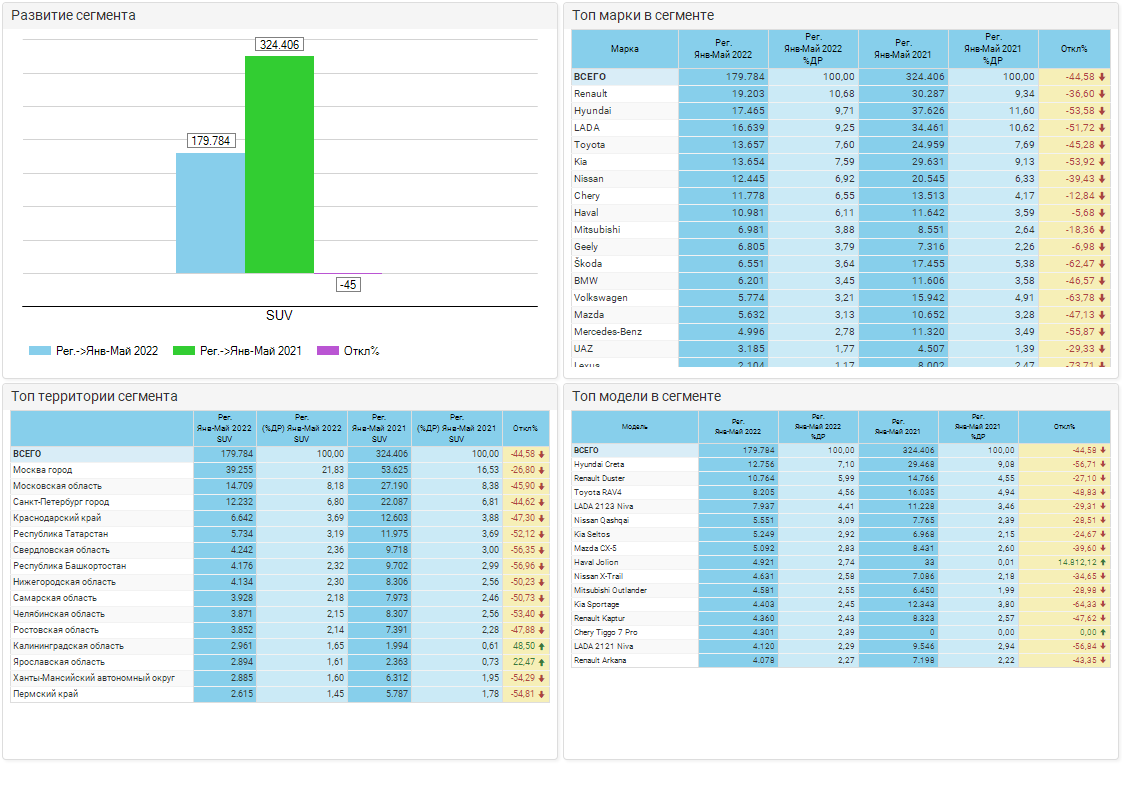Toggle the purple Откл% legend entry
1122x793 pixels.
point(348,351)
